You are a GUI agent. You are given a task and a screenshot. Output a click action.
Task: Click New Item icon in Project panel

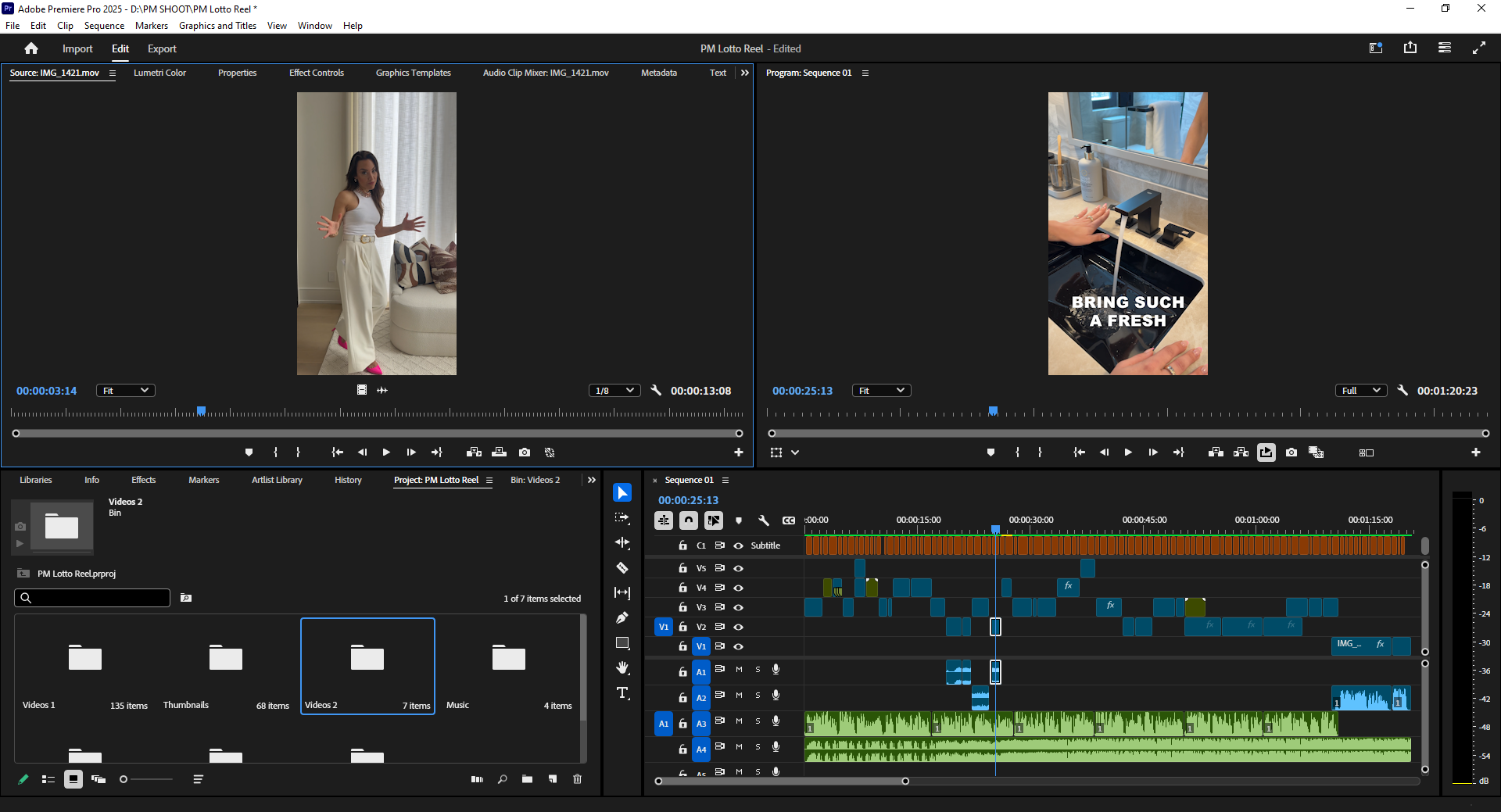tap(553, 779)
